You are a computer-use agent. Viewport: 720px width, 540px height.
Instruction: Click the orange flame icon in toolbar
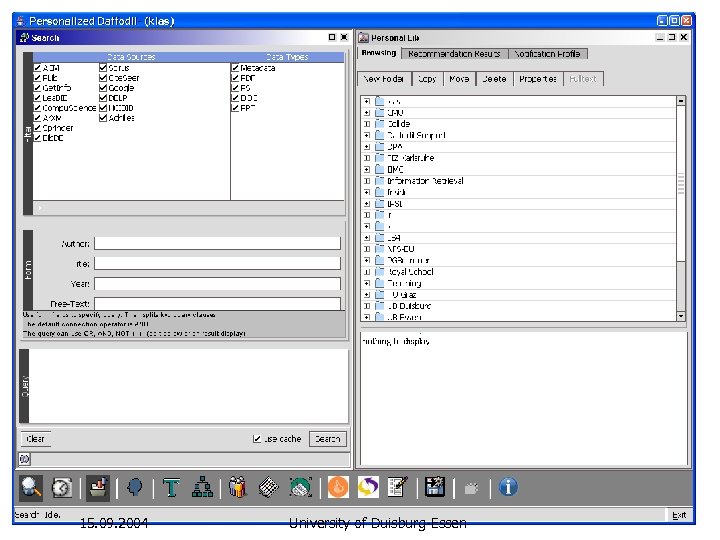pos(339,487)
